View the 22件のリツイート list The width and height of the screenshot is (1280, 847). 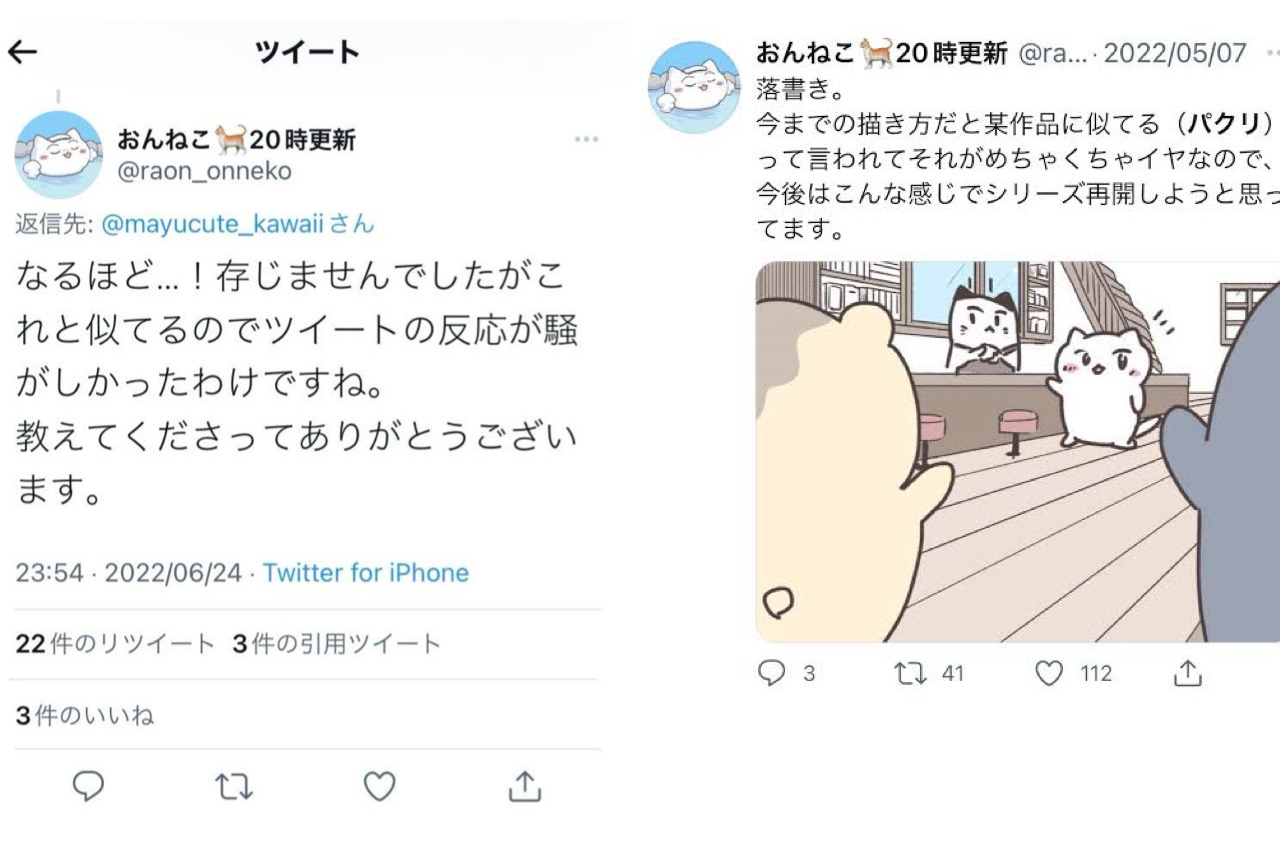click(x=115, y=644)
